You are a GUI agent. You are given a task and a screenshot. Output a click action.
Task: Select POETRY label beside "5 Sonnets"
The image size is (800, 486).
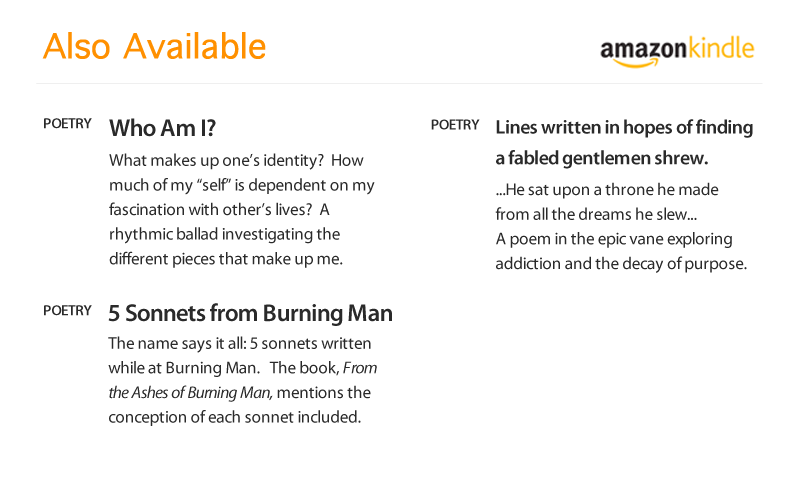[x=68, y=311]
